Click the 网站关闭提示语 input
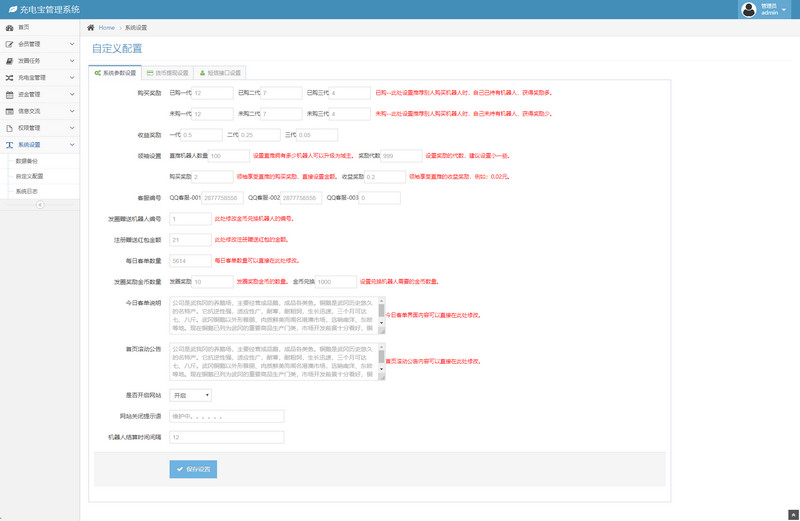This screenshot has height=521, width=800. coord(227,416)
